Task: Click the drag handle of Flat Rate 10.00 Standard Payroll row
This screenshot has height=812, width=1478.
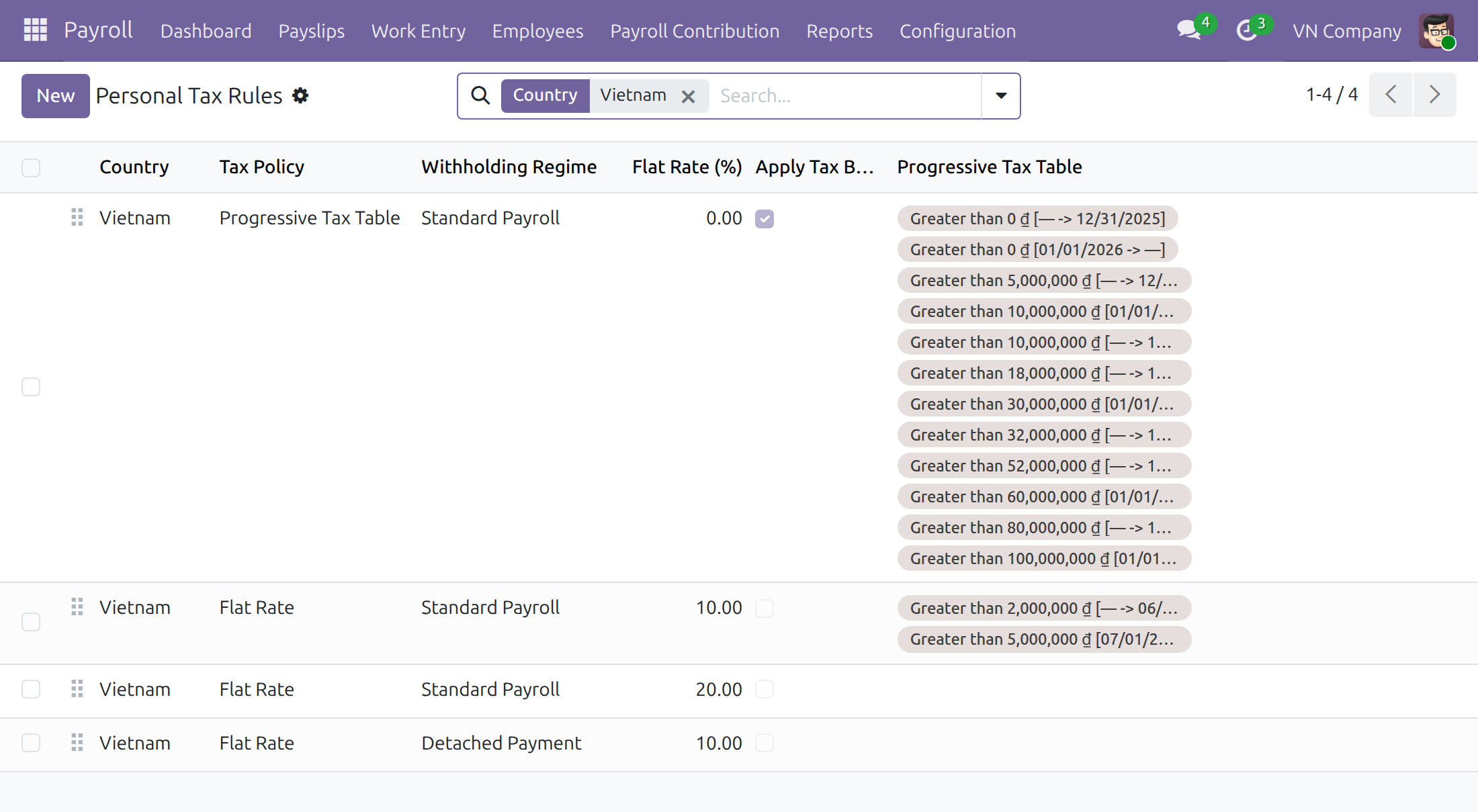Action: pyautogui.click(x=77, y=606)
